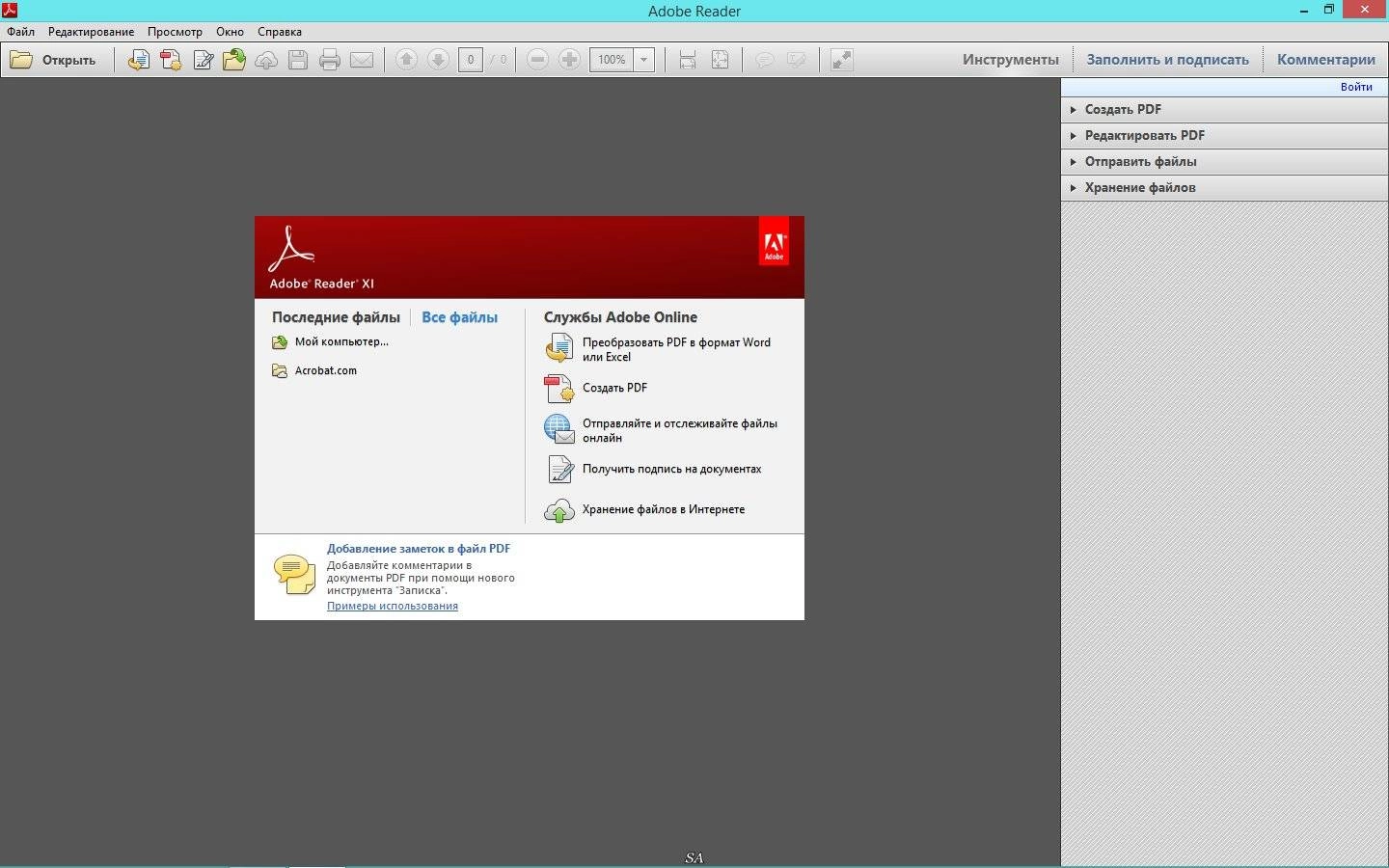Click the email envelope toolbar icon
The height and width of the screenshot is (868, 1389).
click(x=362, y=60)
